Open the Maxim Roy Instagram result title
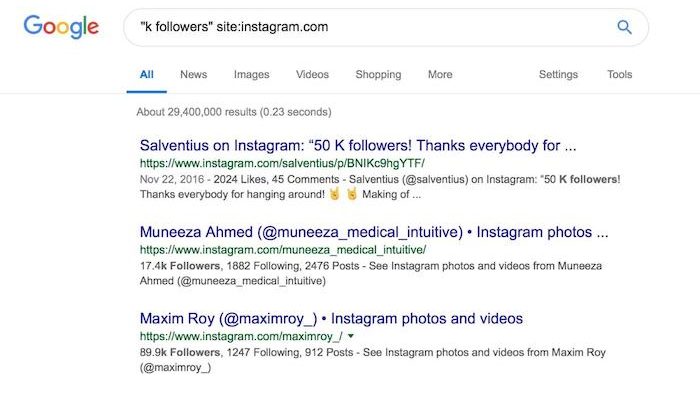Image resolution: width=700 pixels, height=395 pixels. [x=331, y=319]
